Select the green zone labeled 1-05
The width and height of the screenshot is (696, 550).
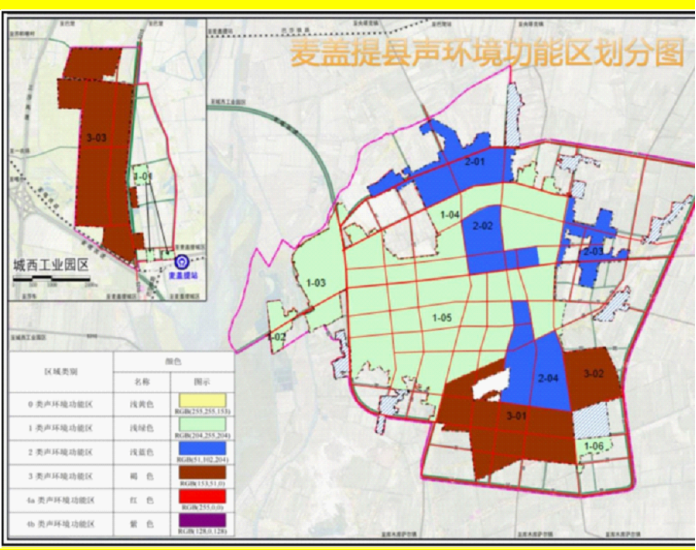[x=441, y=318]
